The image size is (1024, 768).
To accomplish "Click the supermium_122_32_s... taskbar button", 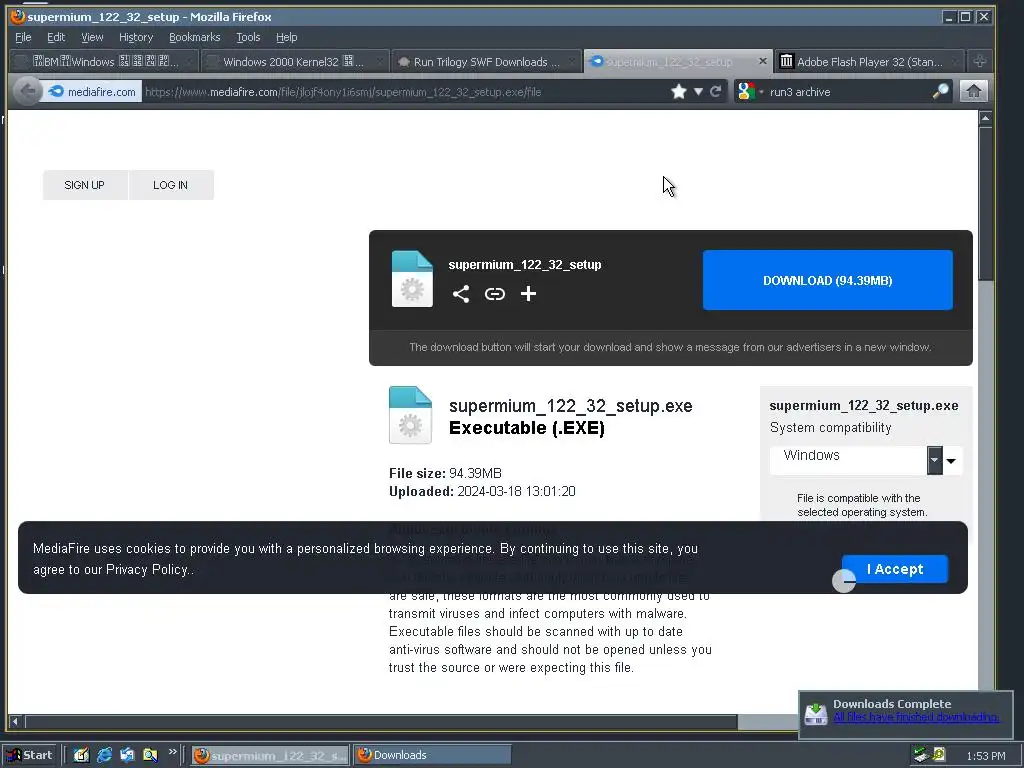I will coord(270,755).
